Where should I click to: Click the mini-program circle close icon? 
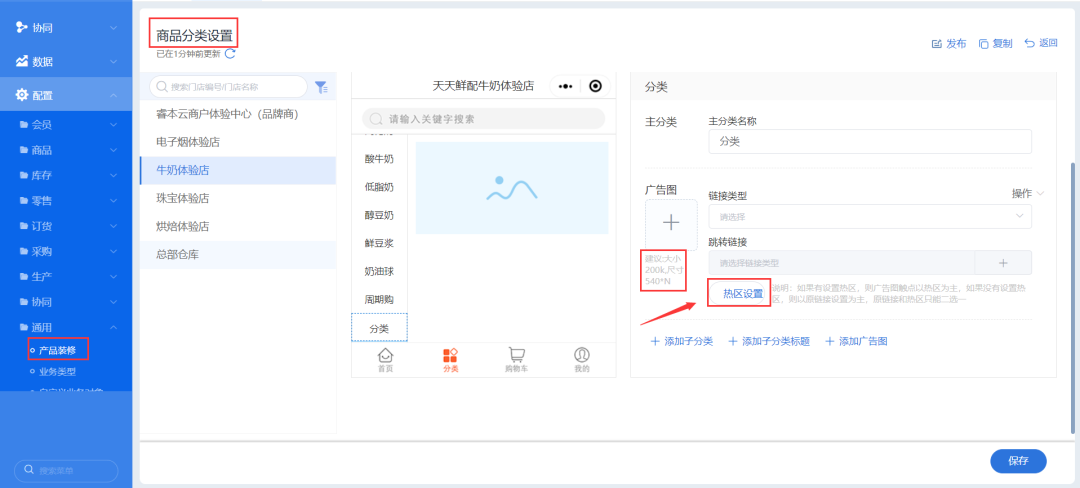pyautogui.click(x=596, y=86)
